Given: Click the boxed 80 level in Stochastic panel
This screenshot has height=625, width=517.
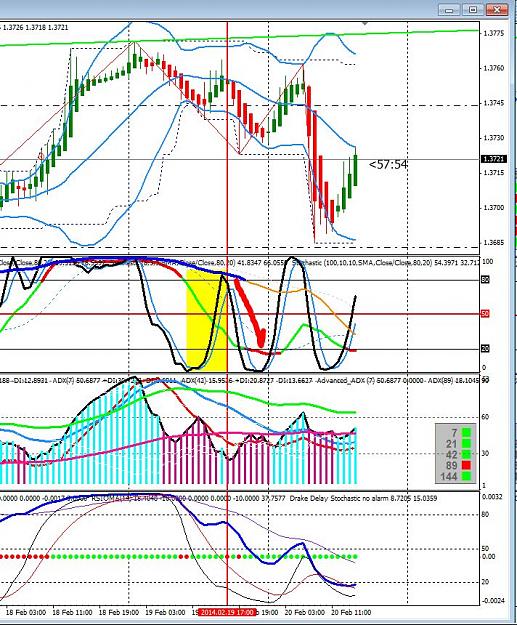Looking at the screenshot, I should 485,280.
